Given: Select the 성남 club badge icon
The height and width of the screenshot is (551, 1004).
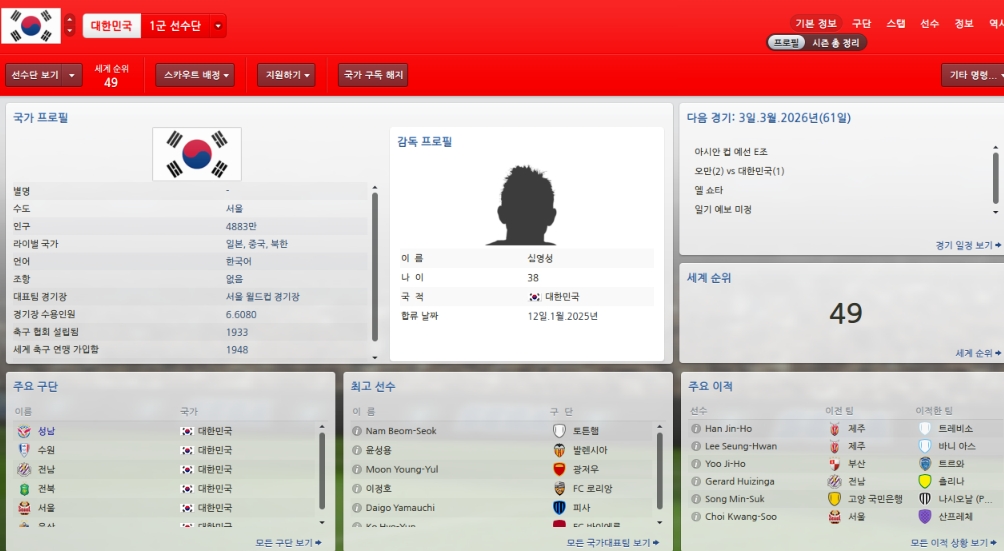Looking at the screenshot, I should tap(24, 431).
